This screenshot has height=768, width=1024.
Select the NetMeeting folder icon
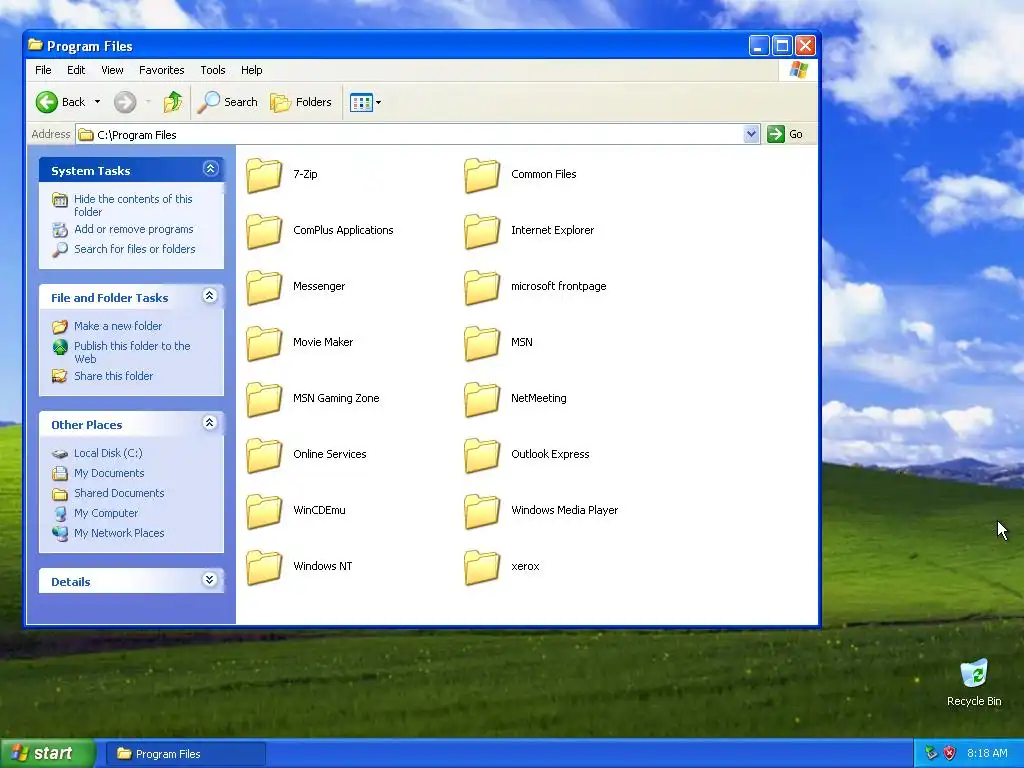click(x=482, y=398)
